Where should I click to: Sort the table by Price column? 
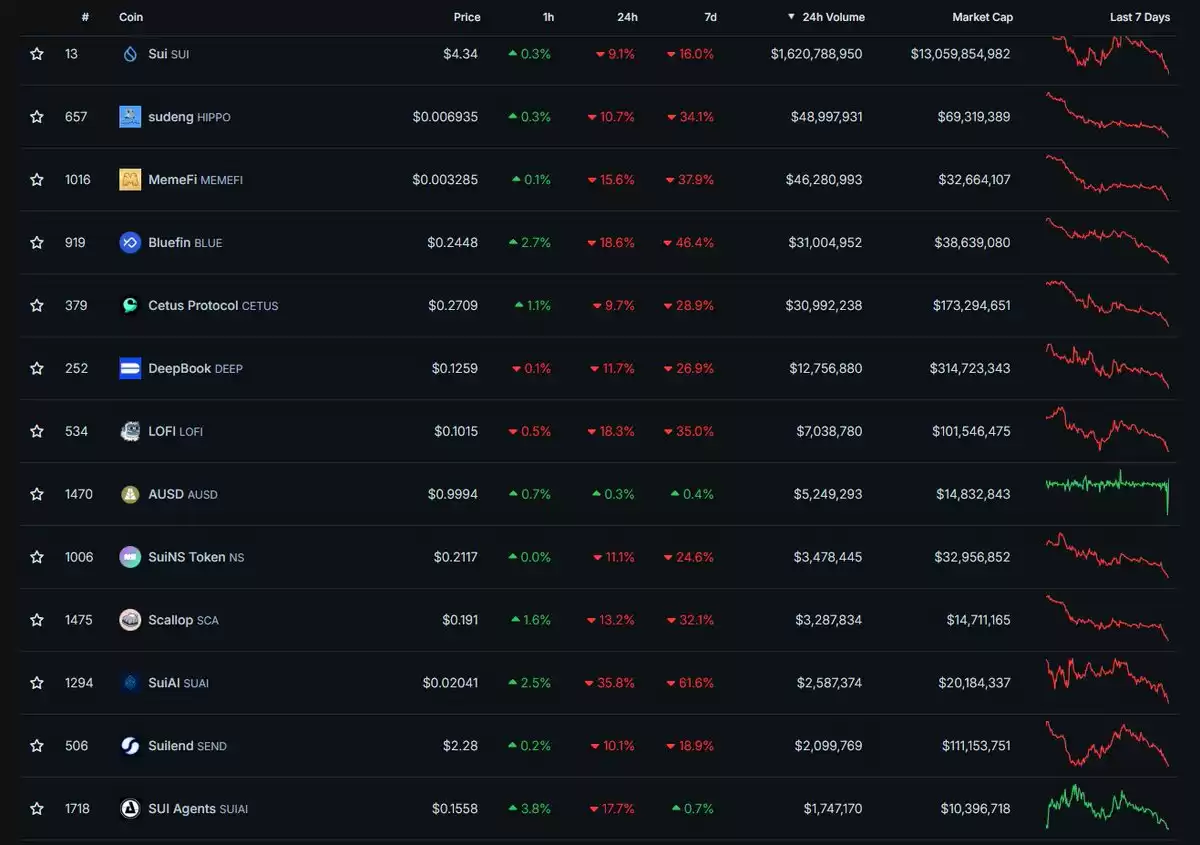(x=467, y=17)
